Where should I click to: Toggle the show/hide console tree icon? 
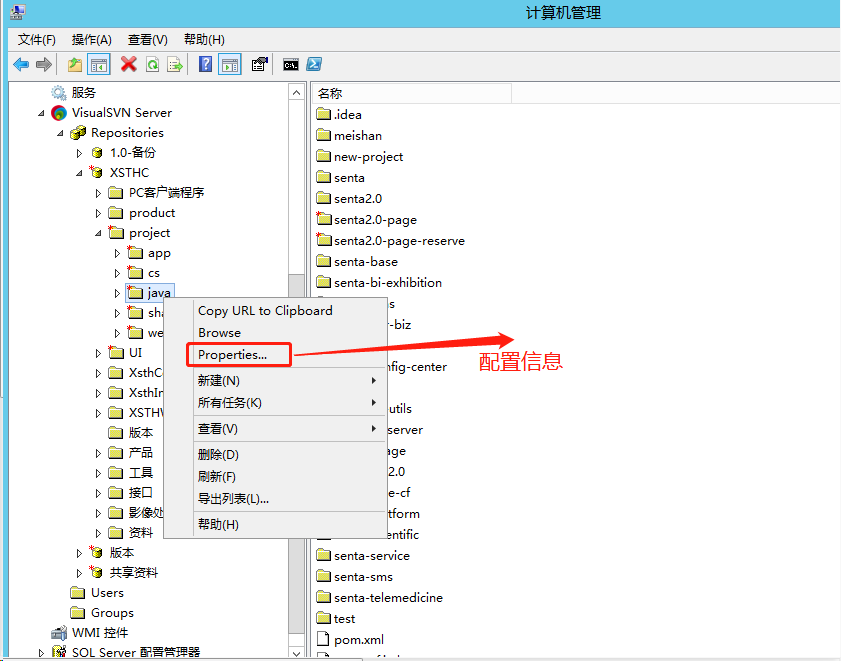click(x=99, y=65)
